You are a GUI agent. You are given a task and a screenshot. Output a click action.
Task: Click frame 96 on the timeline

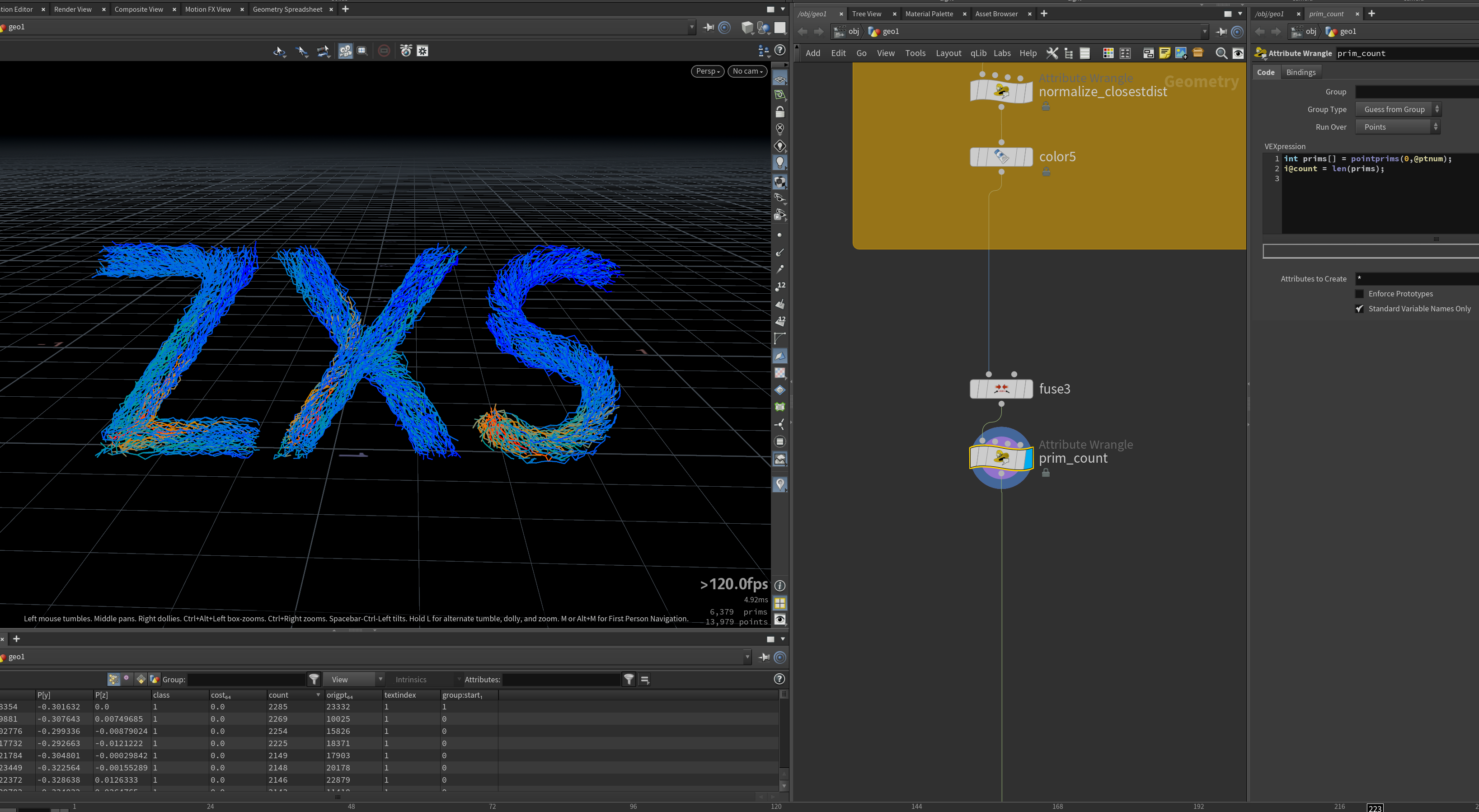pyautogui.click(x=633, y=806)
